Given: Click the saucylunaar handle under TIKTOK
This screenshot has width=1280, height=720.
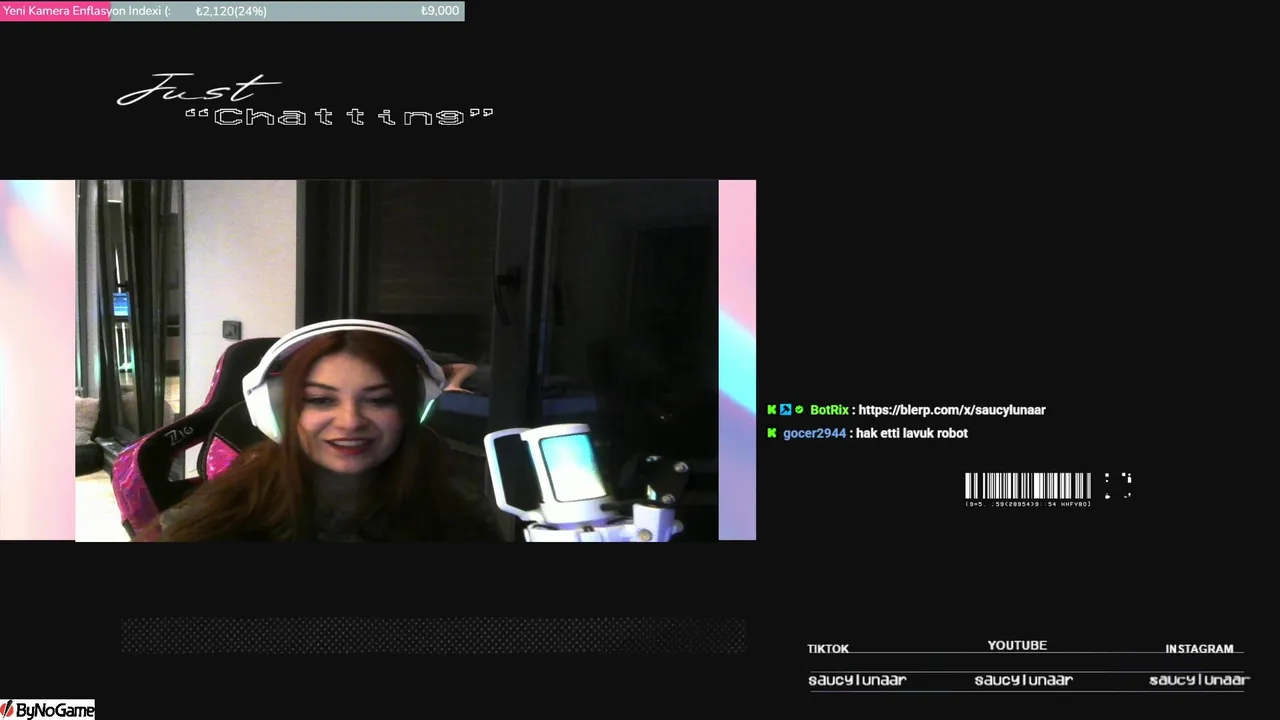Looking at the screenshot, I should (857, 680).
